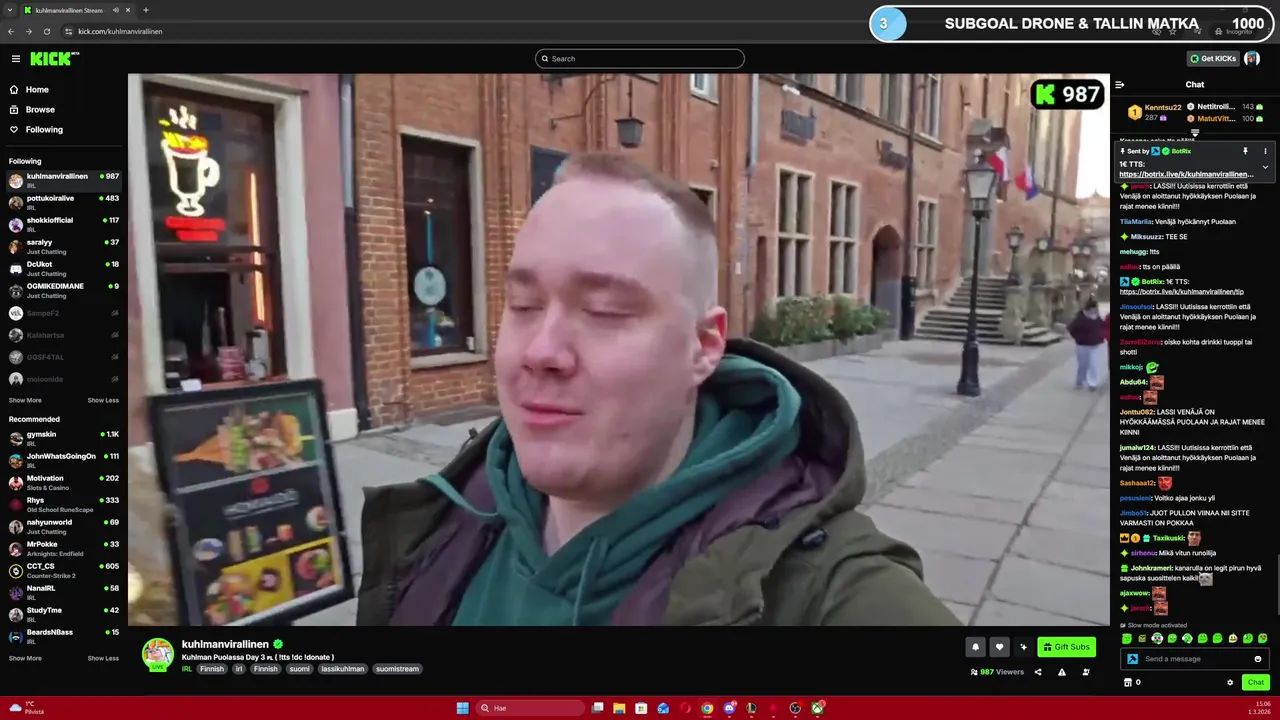The width and height of the screenshot is (1280, 720).
Task: Show Less recommended channels
Action: 103,658
